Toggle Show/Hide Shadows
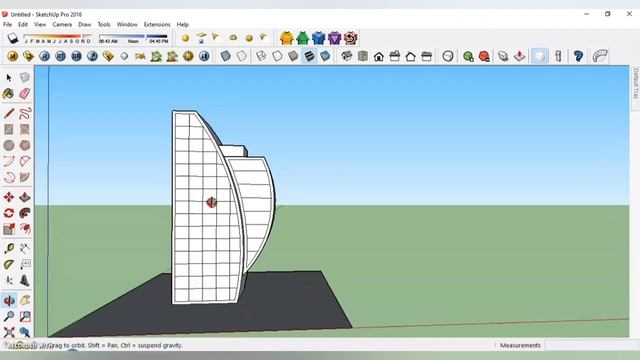The width and height of the screenshot is (640, 360). tap(13, 39)
